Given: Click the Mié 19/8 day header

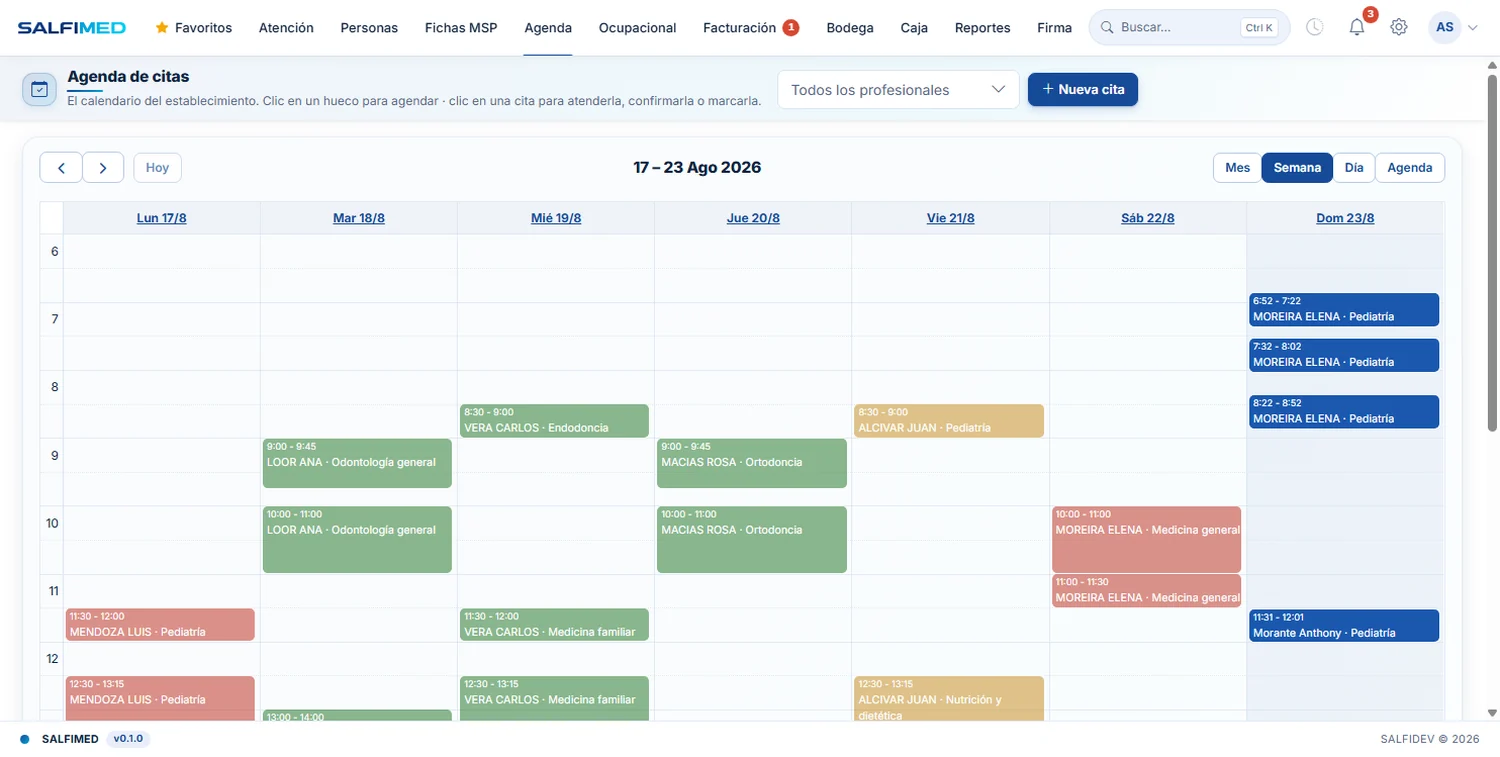Looking at the screenshot, I should pyautogui.click(x=556, y=218).
